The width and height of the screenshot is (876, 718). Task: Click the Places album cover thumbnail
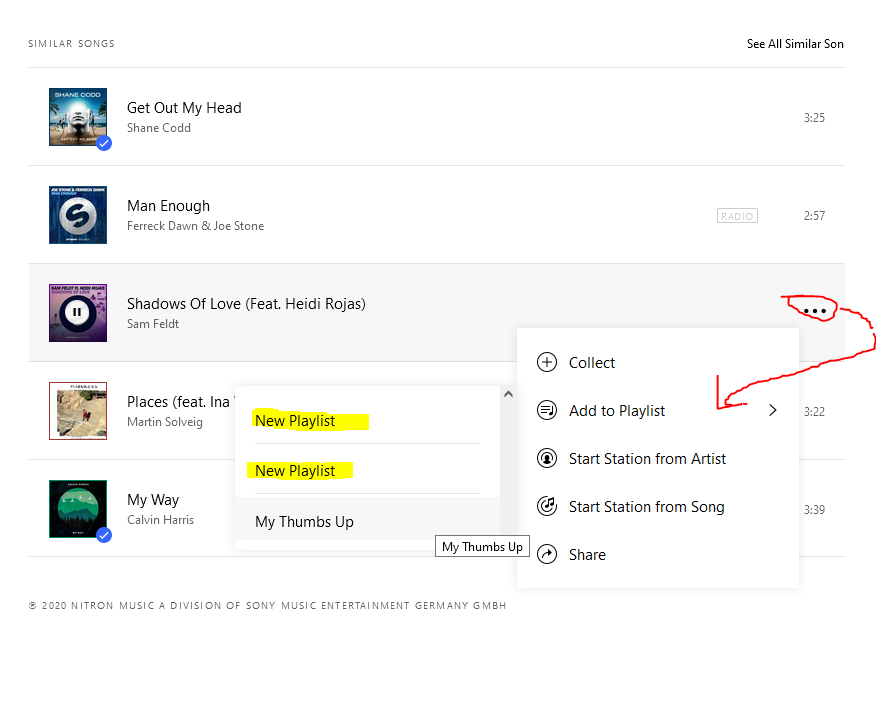tap(77, 410)
